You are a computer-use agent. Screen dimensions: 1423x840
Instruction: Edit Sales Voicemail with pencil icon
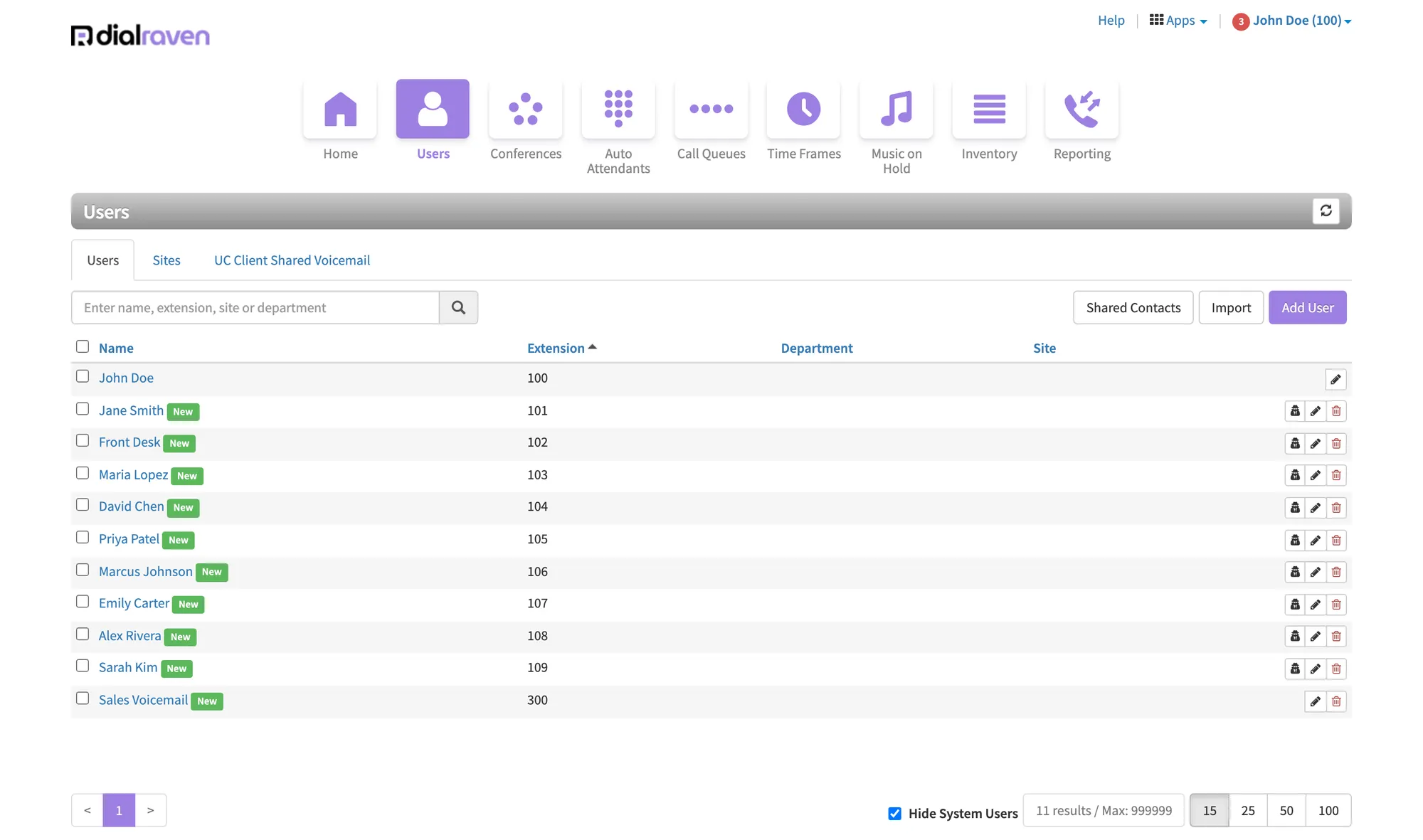click(1316, 701)
